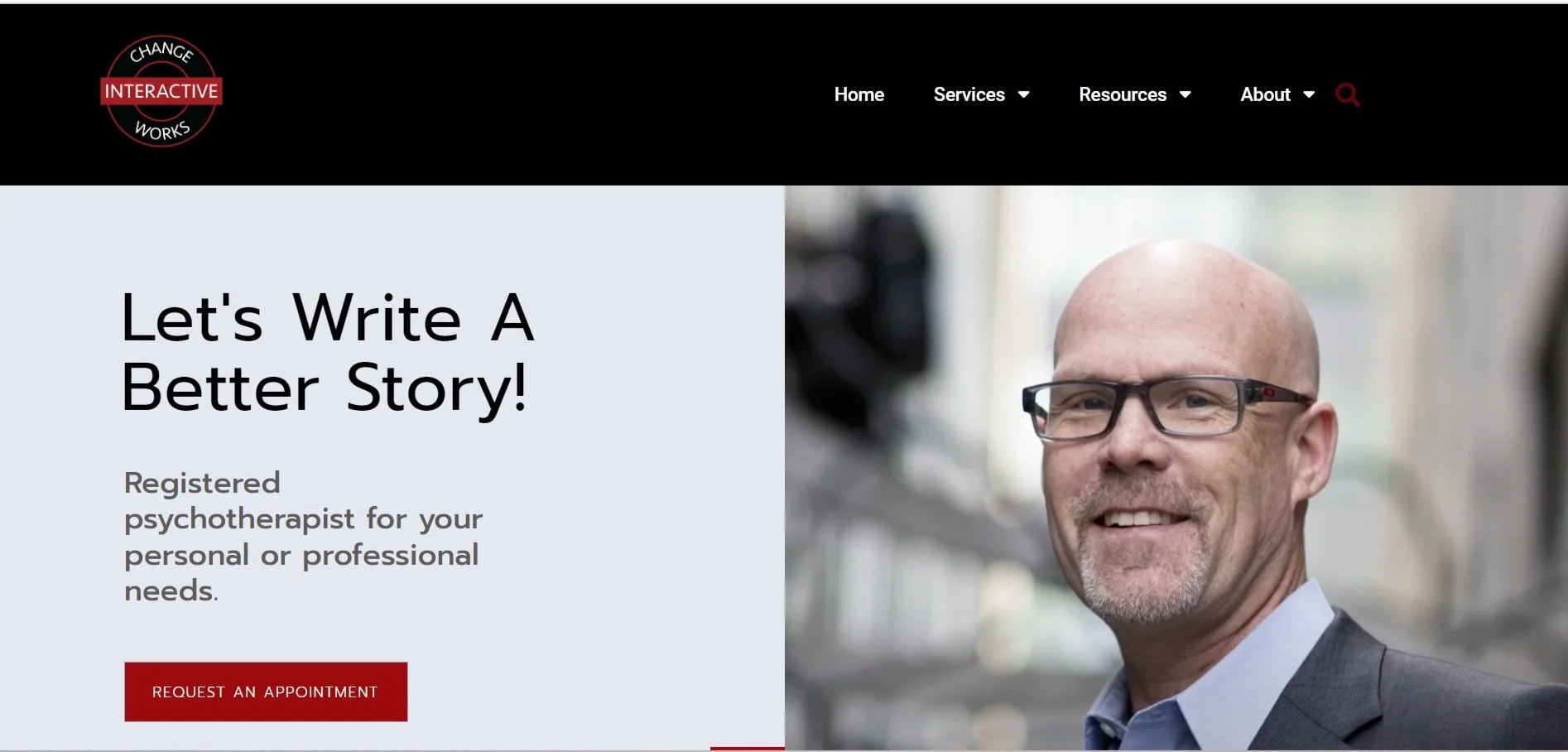Click the red slide progress bar
1568x752 pixels.
[x=747, y=748]
